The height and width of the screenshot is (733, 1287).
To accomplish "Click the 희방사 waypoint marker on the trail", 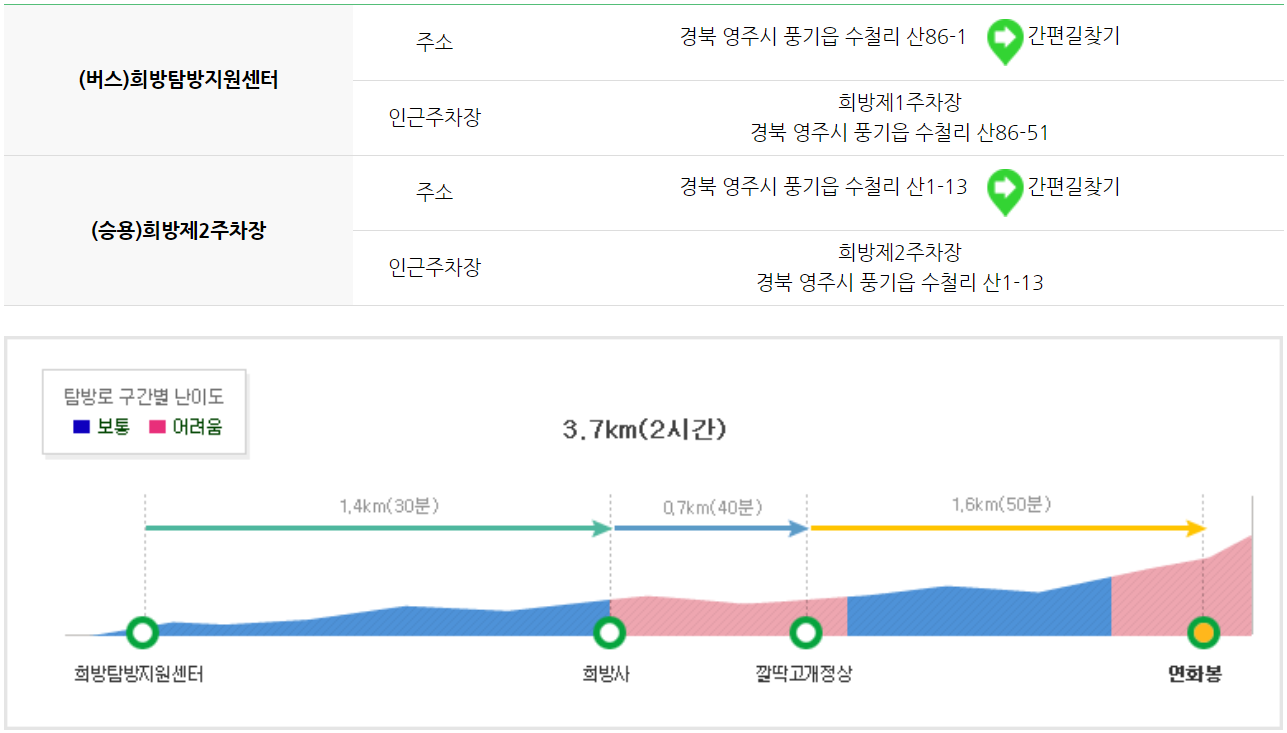I will pos(609,631).
